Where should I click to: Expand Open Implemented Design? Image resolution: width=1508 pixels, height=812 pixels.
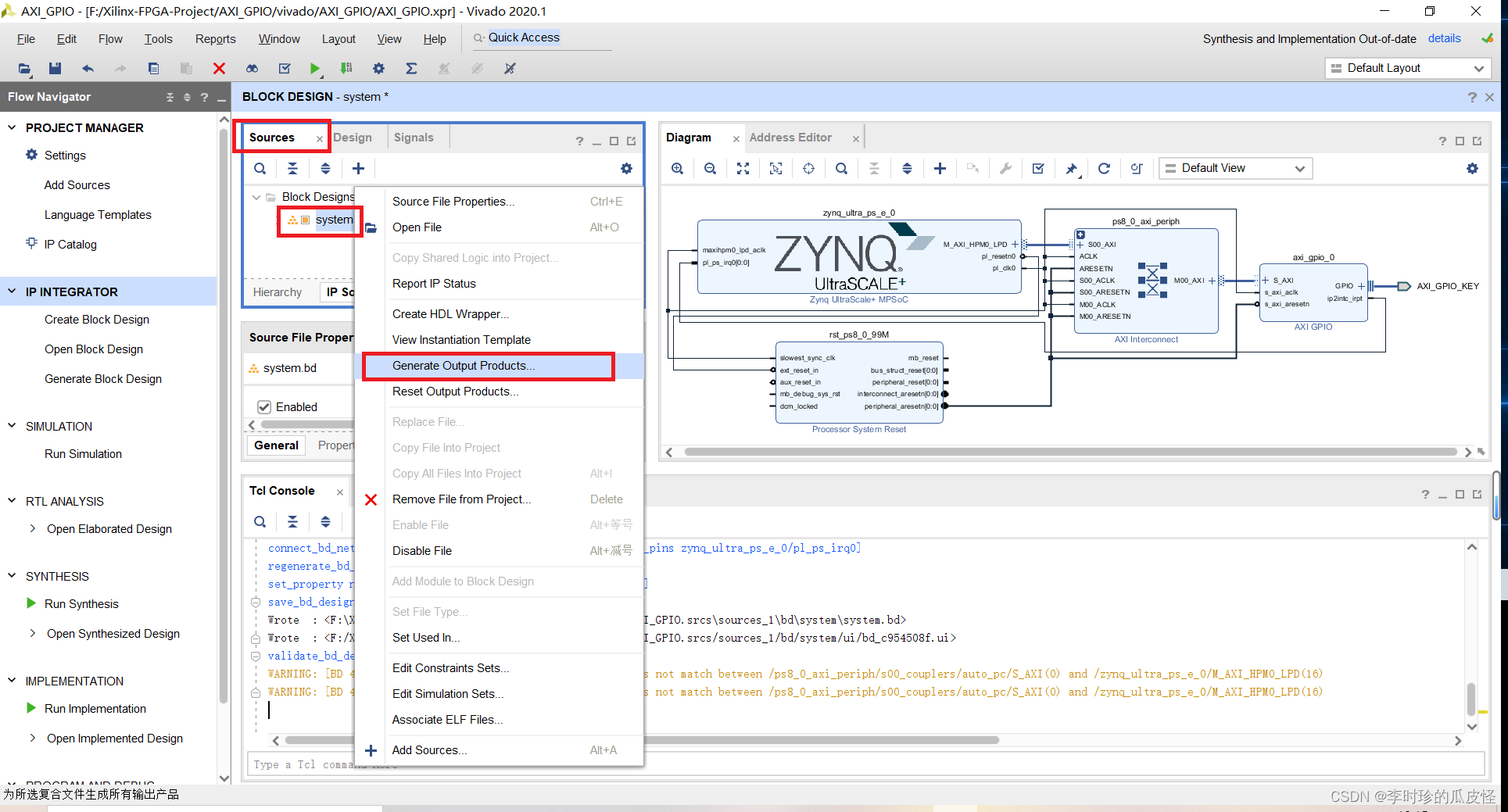pos(32,739)
